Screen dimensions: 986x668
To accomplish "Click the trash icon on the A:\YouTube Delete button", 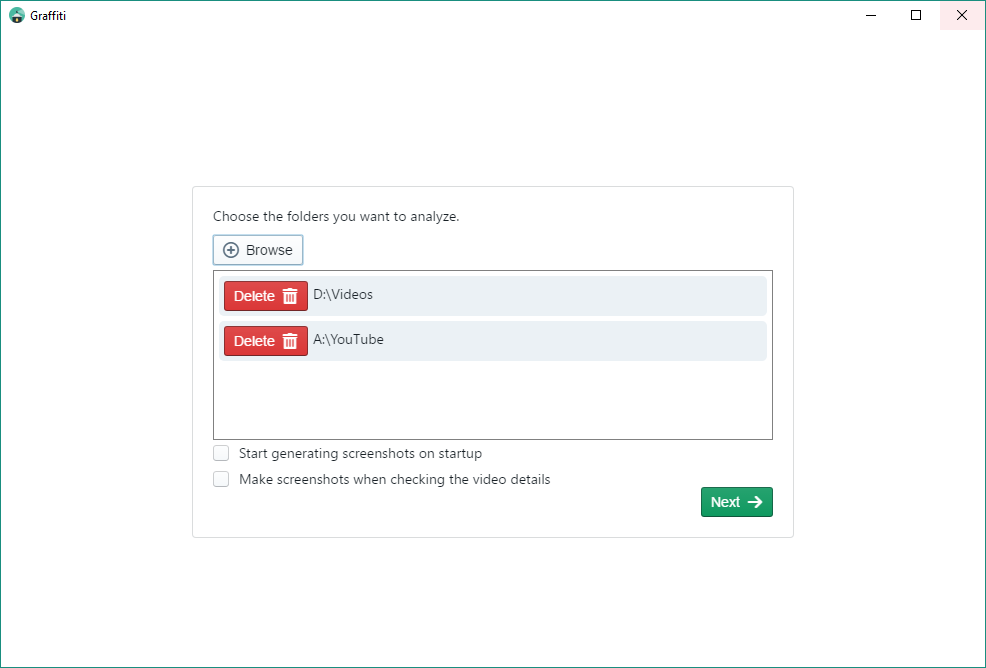I will tap(293, 340).
